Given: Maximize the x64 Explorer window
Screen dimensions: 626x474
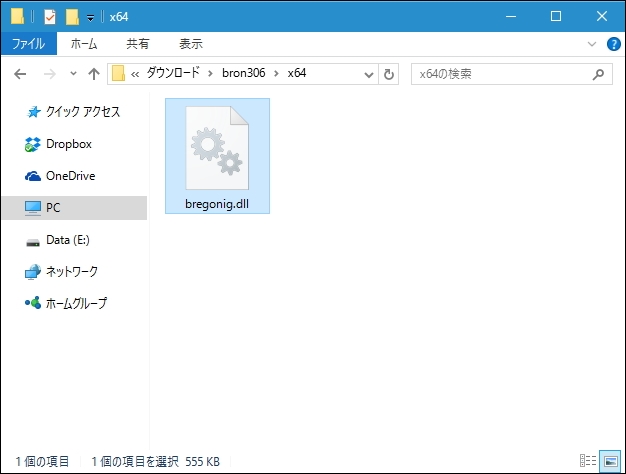Looking at the screenshot, I should pyautogui.click(x=556, y=16).
